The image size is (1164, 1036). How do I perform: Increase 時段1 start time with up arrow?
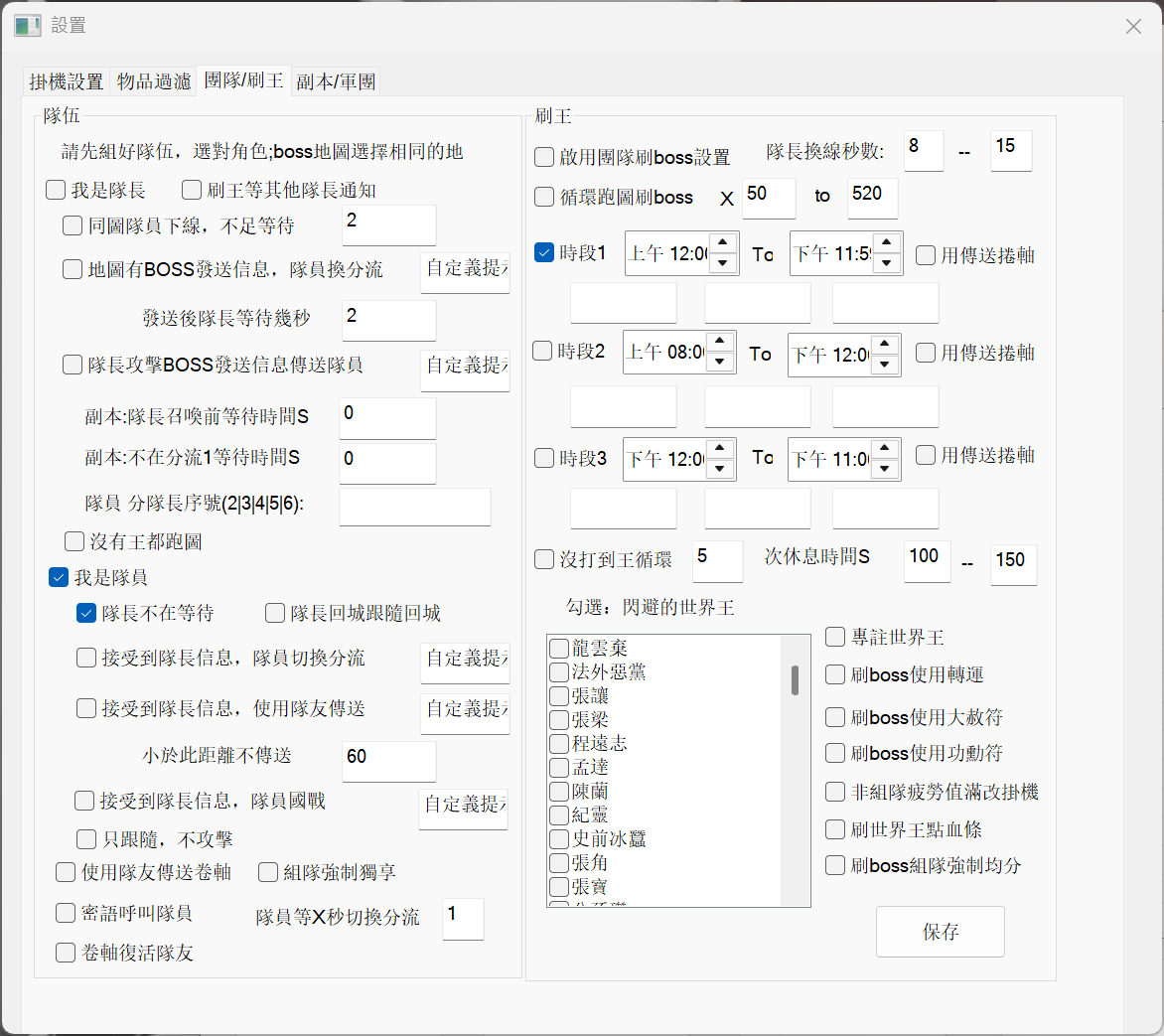pyautogui.click(x=722, y=242)
